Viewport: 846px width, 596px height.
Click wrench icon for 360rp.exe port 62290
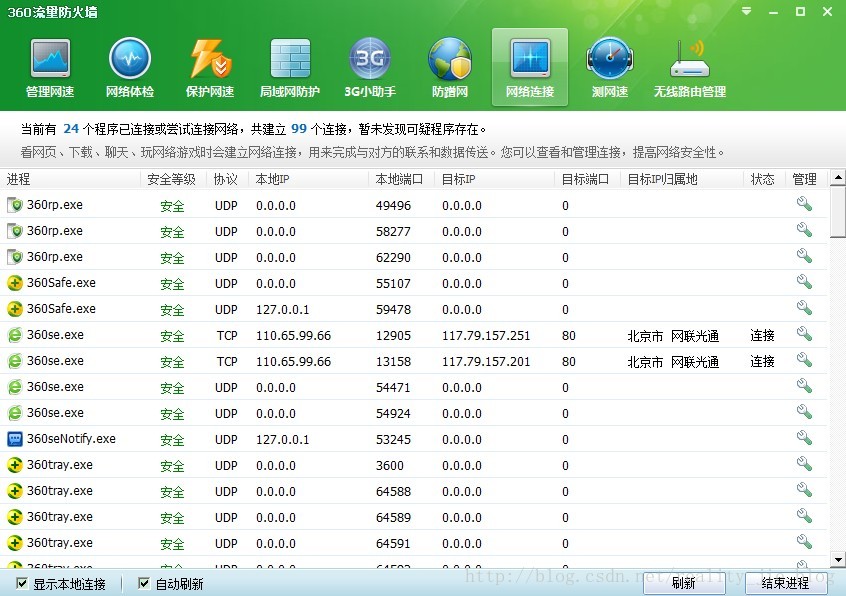click(x=804, y=256)
